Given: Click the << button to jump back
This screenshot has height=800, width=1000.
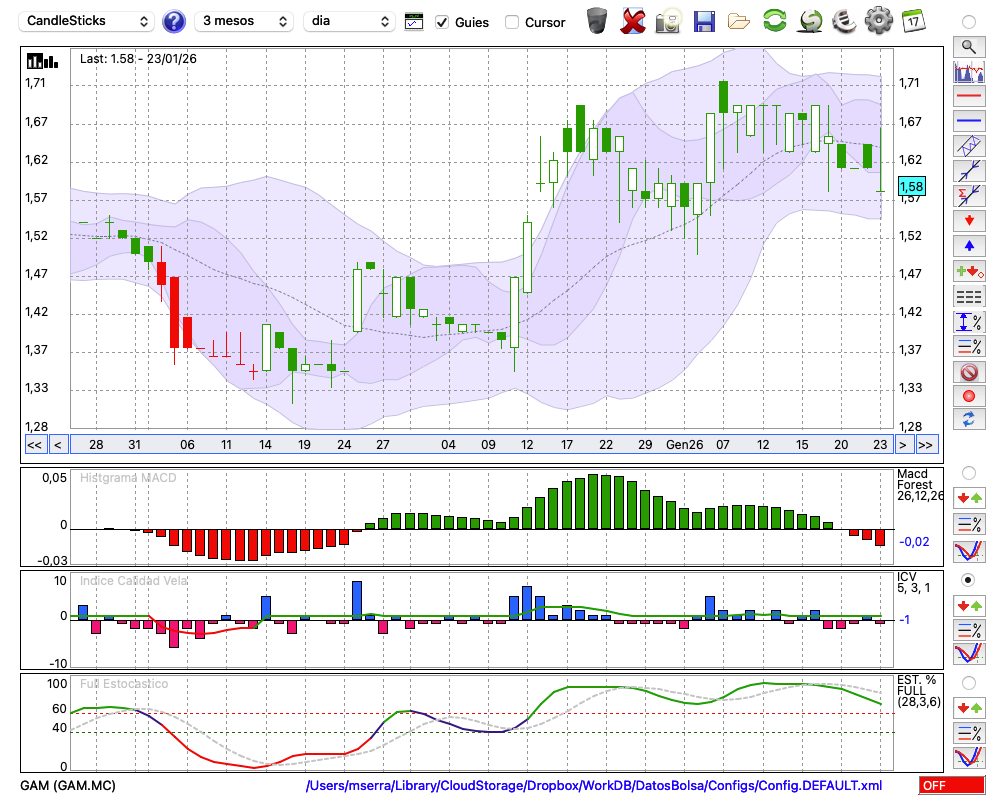Looking at the screenshot, I should coord(34,445).
